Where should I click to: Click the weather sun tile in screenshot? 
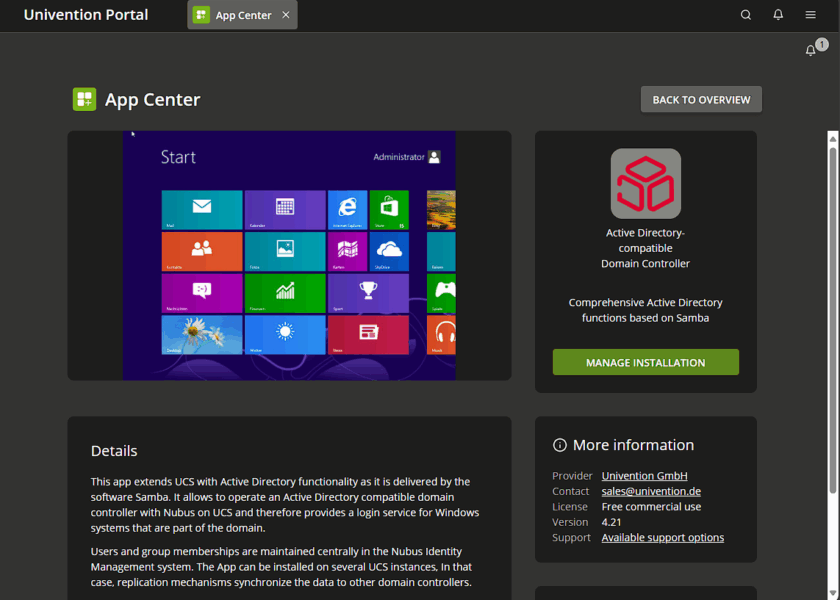point(285,335)
